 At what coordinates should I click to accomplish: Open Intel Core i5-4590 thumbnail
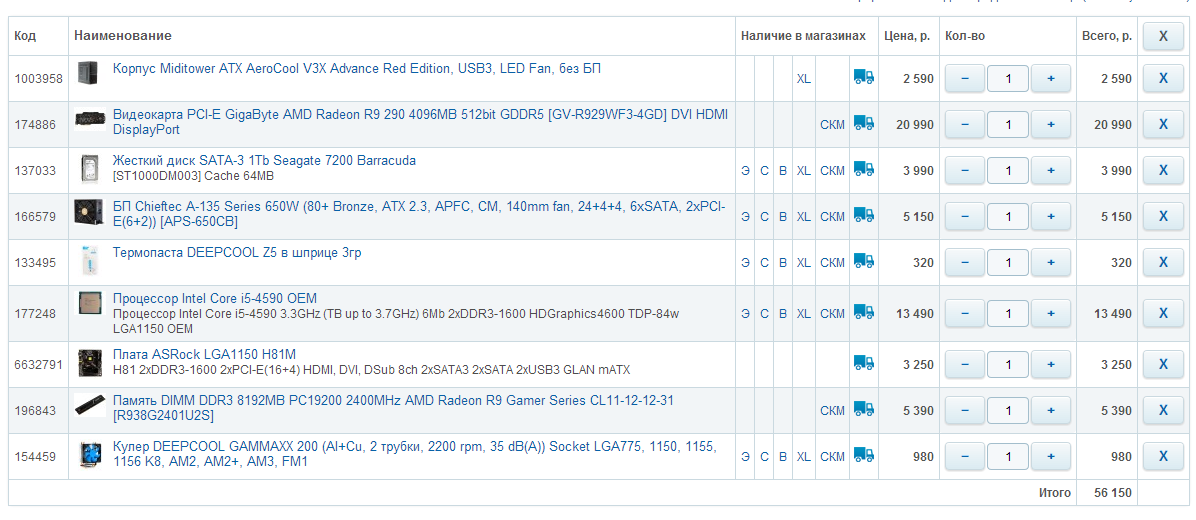tap(90, 303)
